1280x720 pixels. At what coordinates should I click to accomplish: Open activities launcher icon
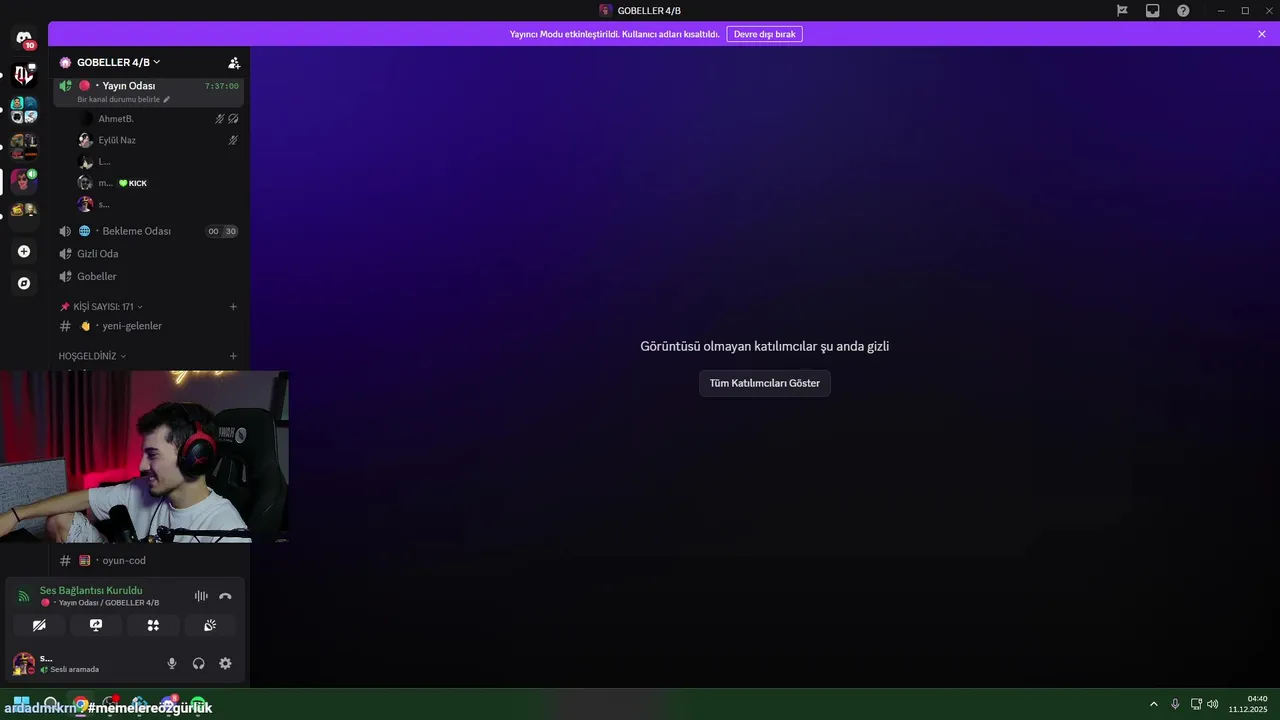(x=153, y=625)
